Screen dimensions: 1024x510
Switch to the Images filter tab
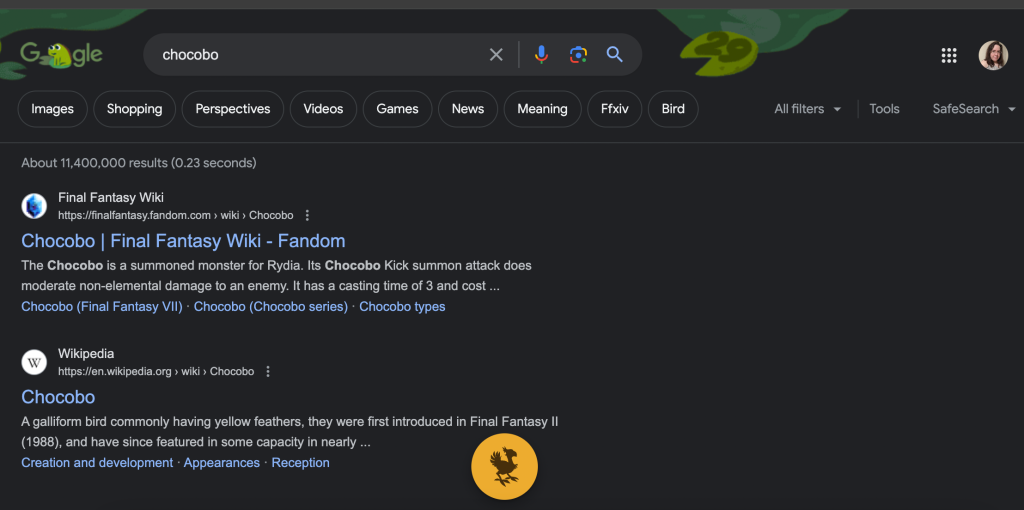point(52,109)
